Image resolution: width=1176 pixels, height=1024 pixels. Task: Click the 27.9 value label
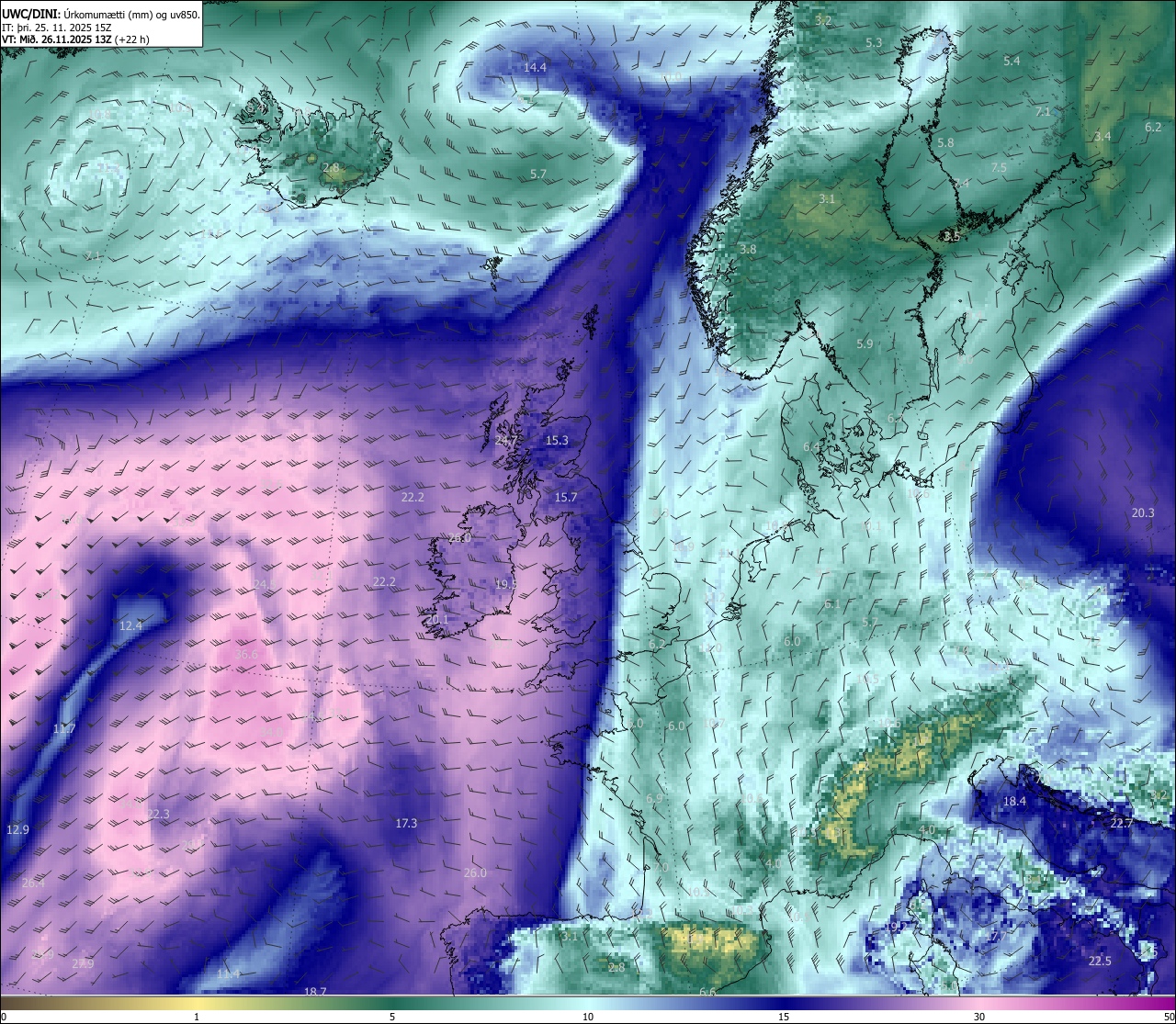(83, 964)
